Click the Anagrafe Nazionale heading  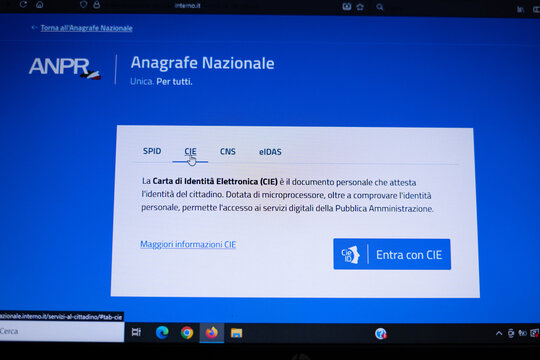coord(202,63)
